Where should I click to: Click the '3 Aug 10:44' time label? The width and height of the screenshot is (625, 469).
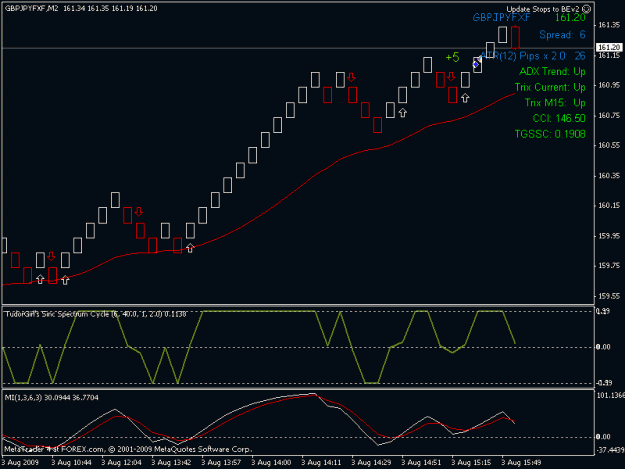[71, 463]
